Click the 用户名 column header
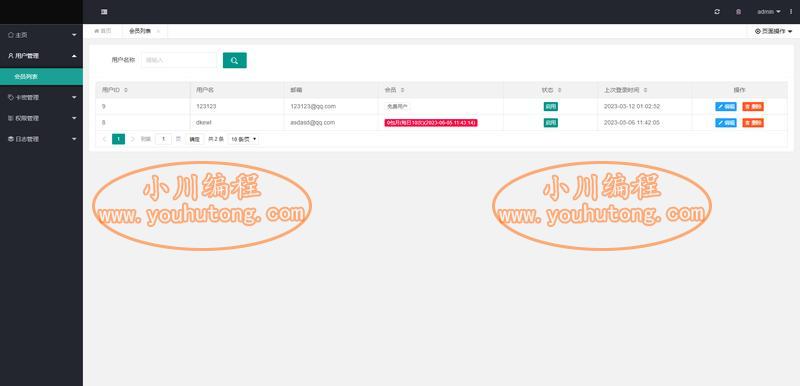This screenshot has height=386, width=800. point(205,90)
